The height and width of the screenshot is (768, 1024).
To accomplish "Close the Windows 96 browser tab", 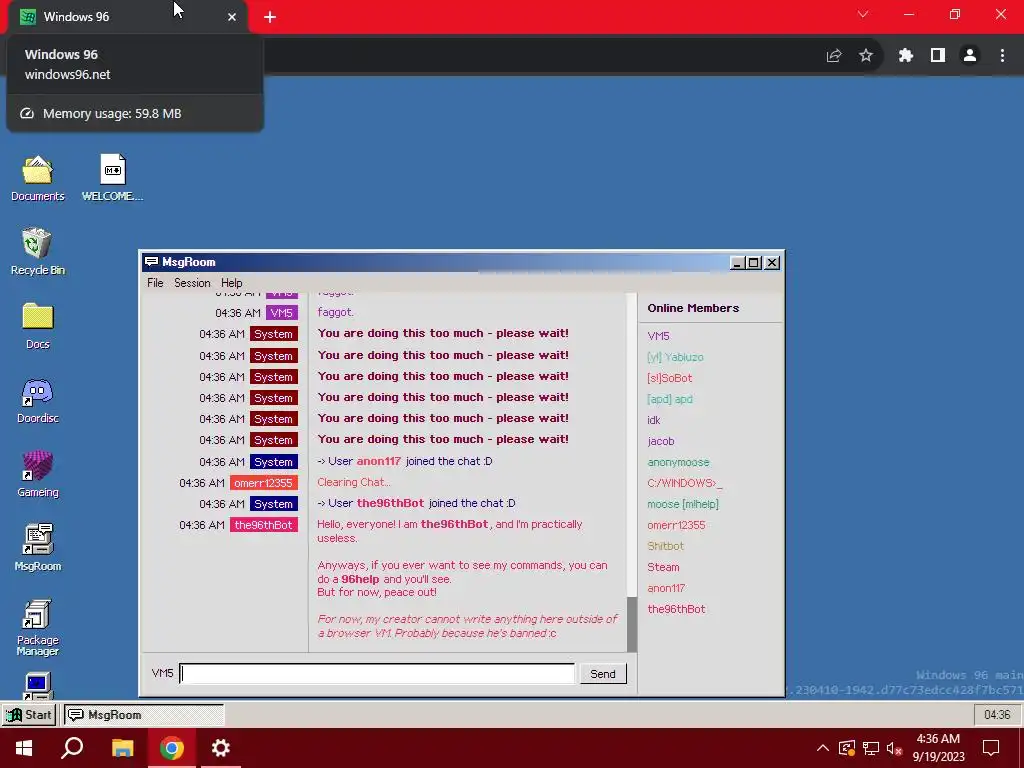I will (x=232, y=17).
